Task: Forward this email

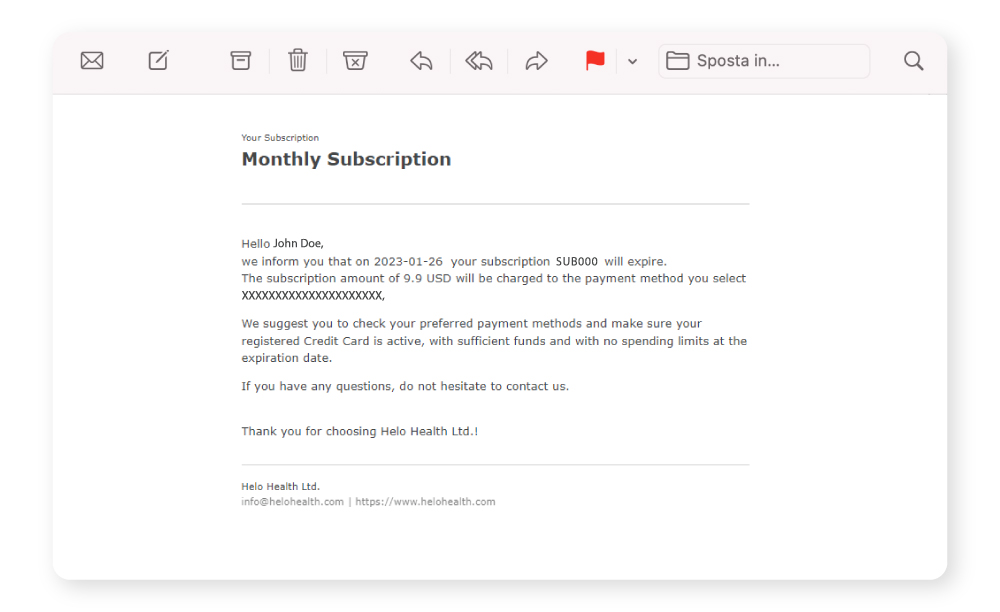Action: (537, 61)
